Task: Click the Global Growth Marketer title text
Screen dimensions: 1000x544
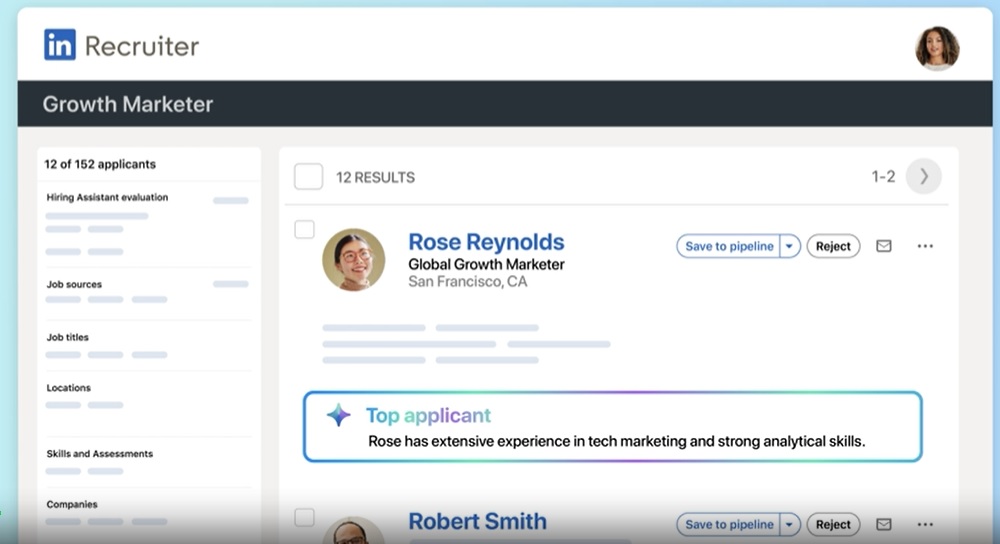Action: pyautogui.click(x=486, y=264)
